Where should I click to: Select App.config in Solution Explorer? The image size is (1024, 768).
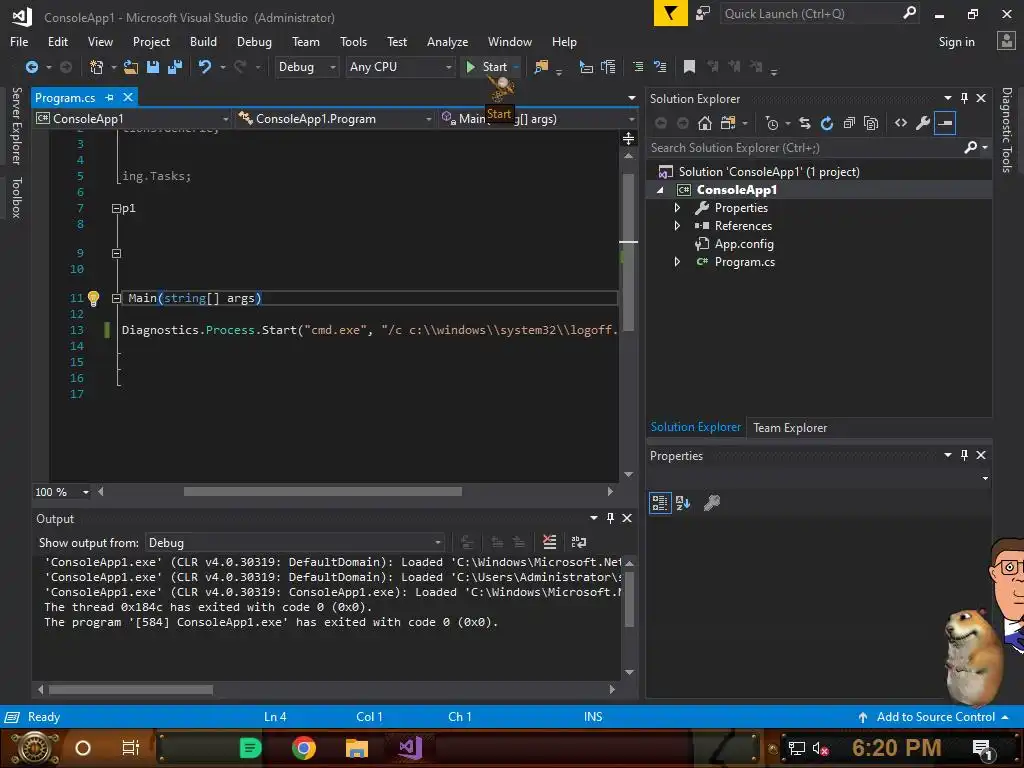744,244
